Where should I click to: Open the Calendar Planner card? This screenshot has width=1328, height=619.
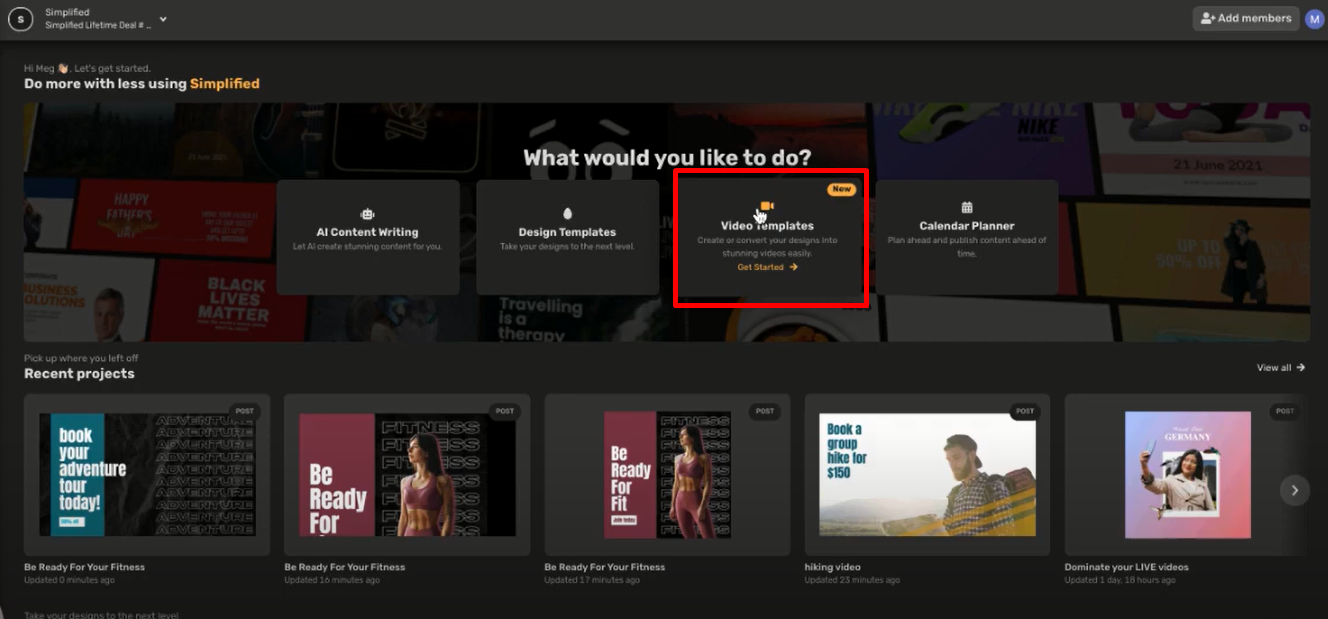tap(967, 237)
